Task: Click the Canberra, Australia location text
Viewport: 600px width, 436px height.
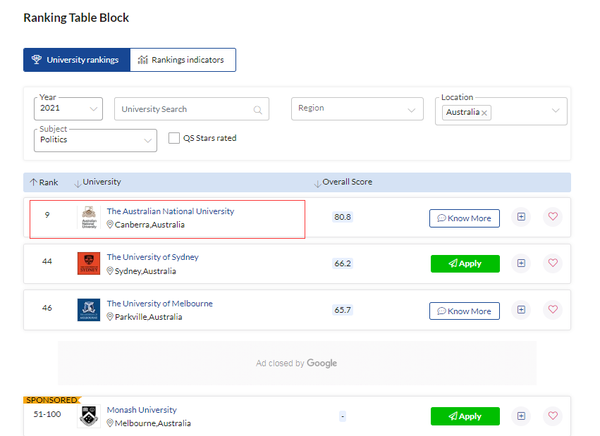Action: click(150, 225)
